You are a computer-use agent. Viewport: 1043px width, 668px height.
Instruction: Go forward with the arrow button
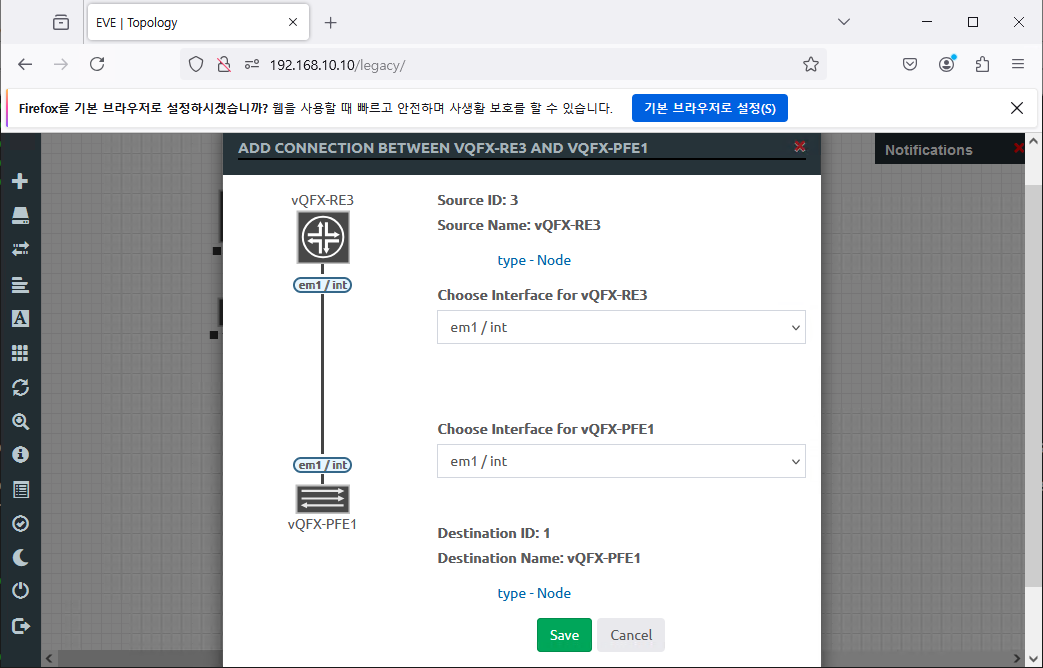61,65
